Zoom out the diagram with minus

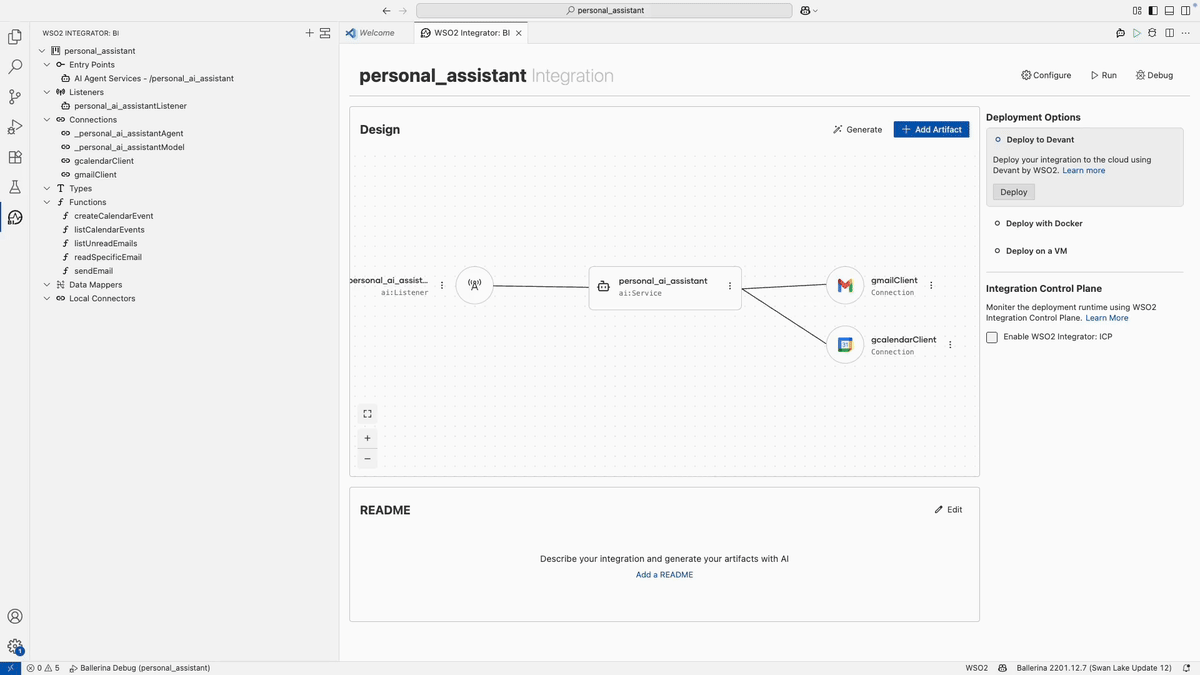pos(367,459)
